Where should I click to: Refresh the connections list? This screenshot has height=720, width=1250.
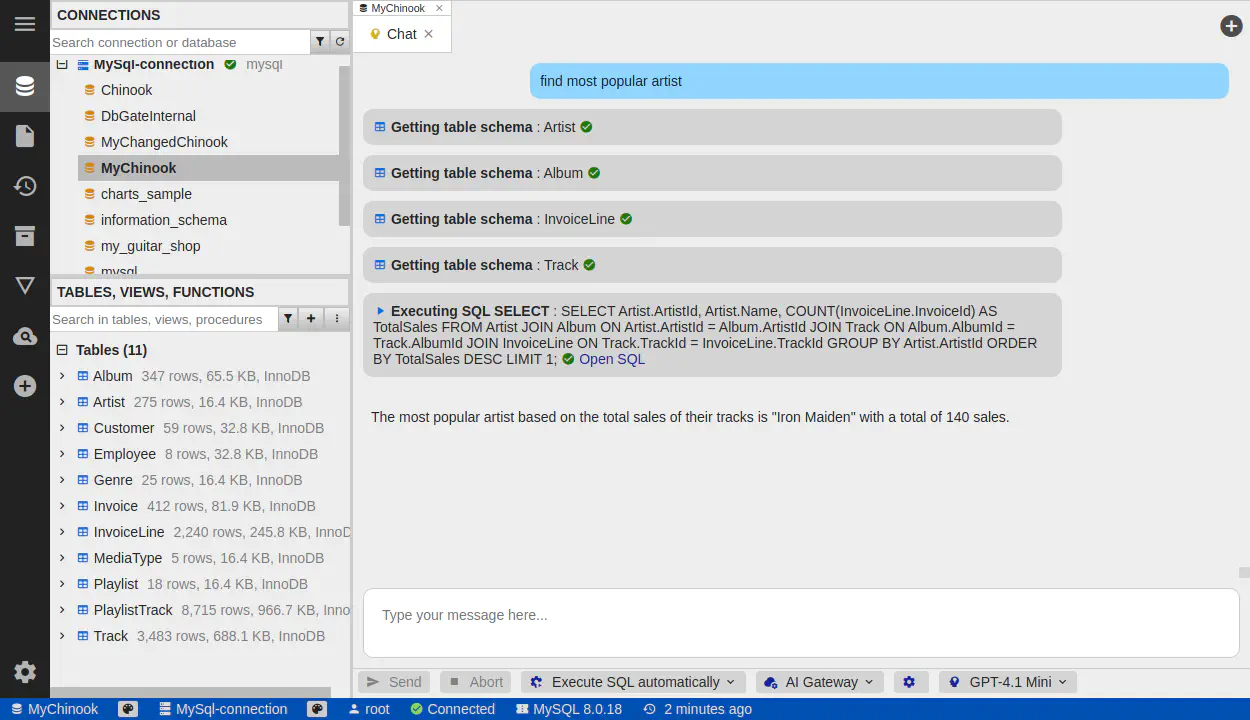coord(340,42)
